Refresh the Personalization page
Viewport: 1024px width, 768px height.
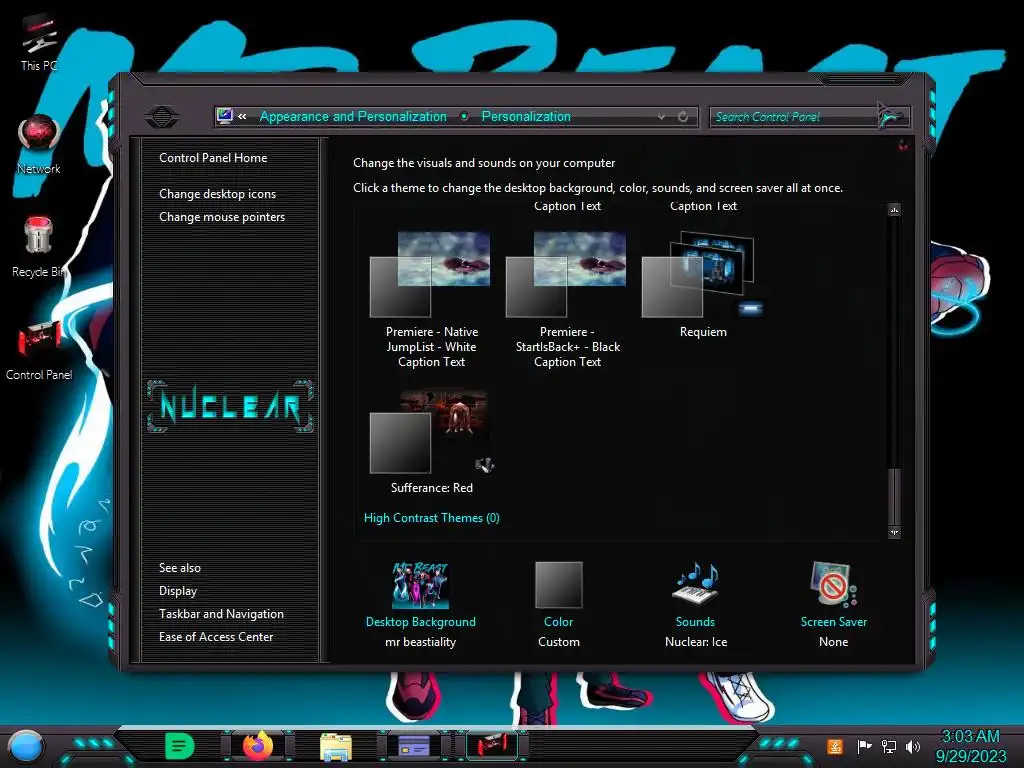click(x=683, y=116)
